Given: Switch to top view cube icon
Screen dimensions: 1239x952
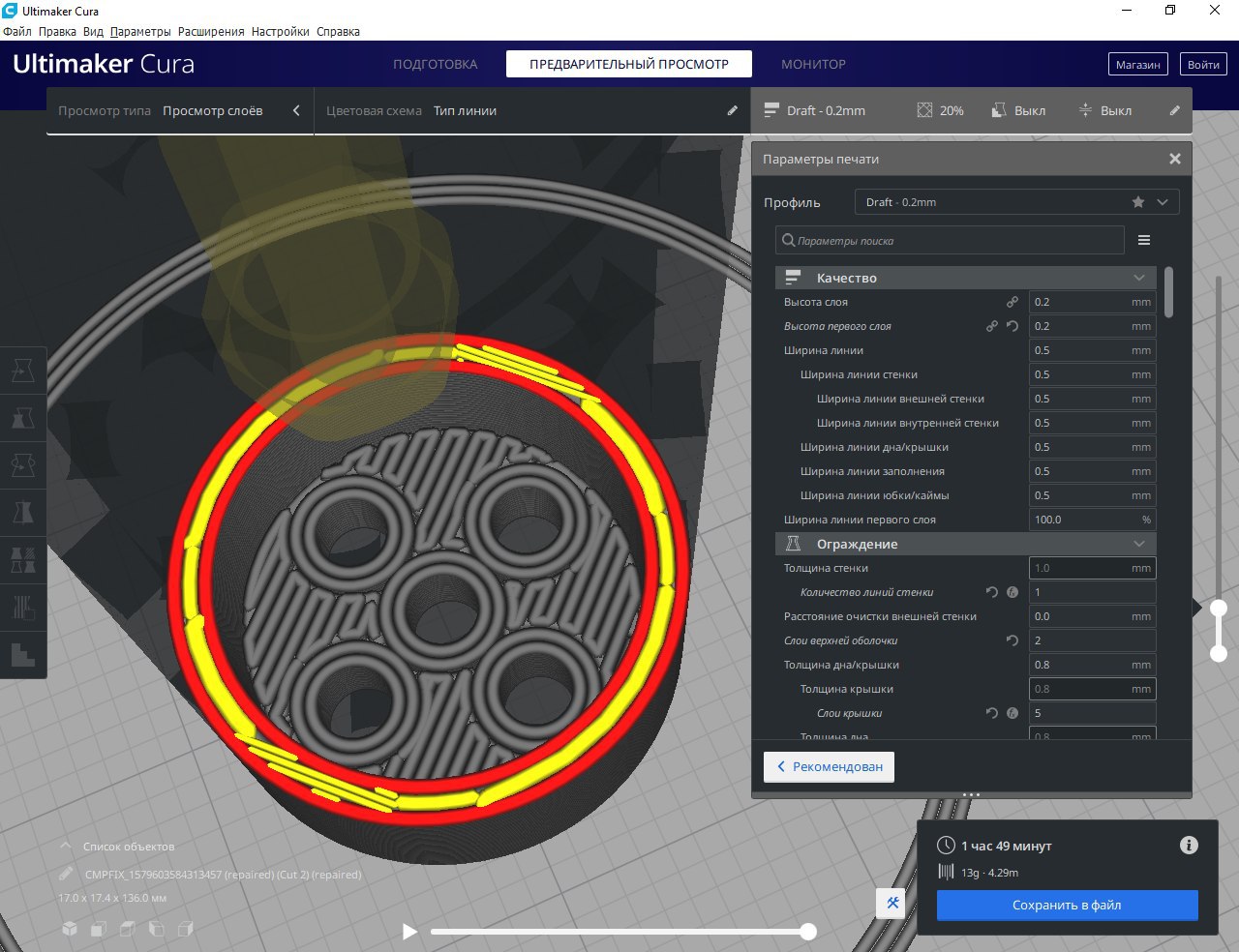Looking at the screenshot, I should pos(128,929).
